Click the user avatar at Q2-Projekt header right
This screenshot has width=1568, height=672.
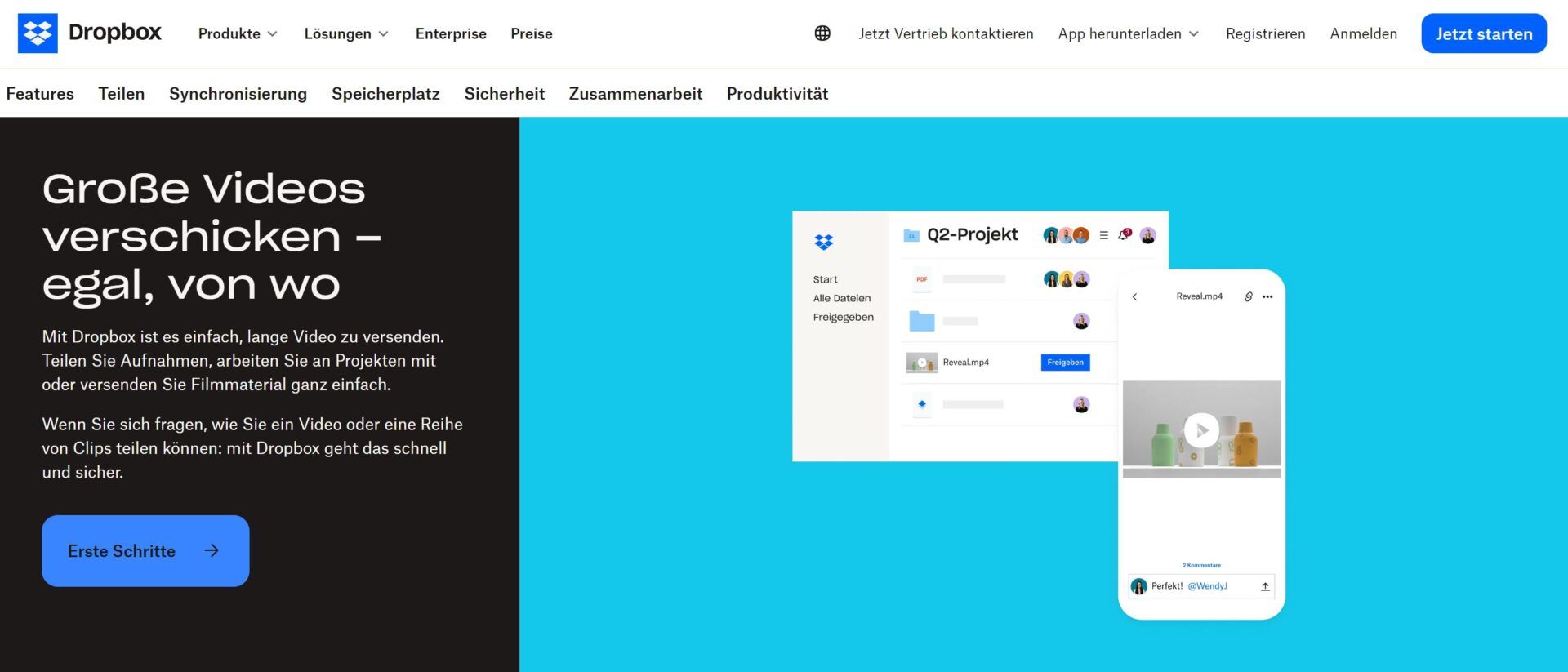coord(1147,236)
